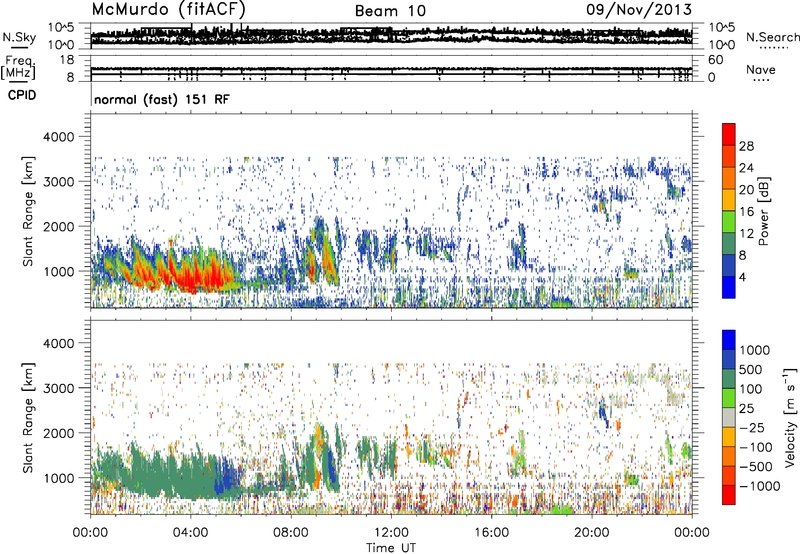This screenshot has height=554, width=800.
Task: Click the gray segment of velocity colorbar
Action: pyautogui.click(x=729, y=418)
